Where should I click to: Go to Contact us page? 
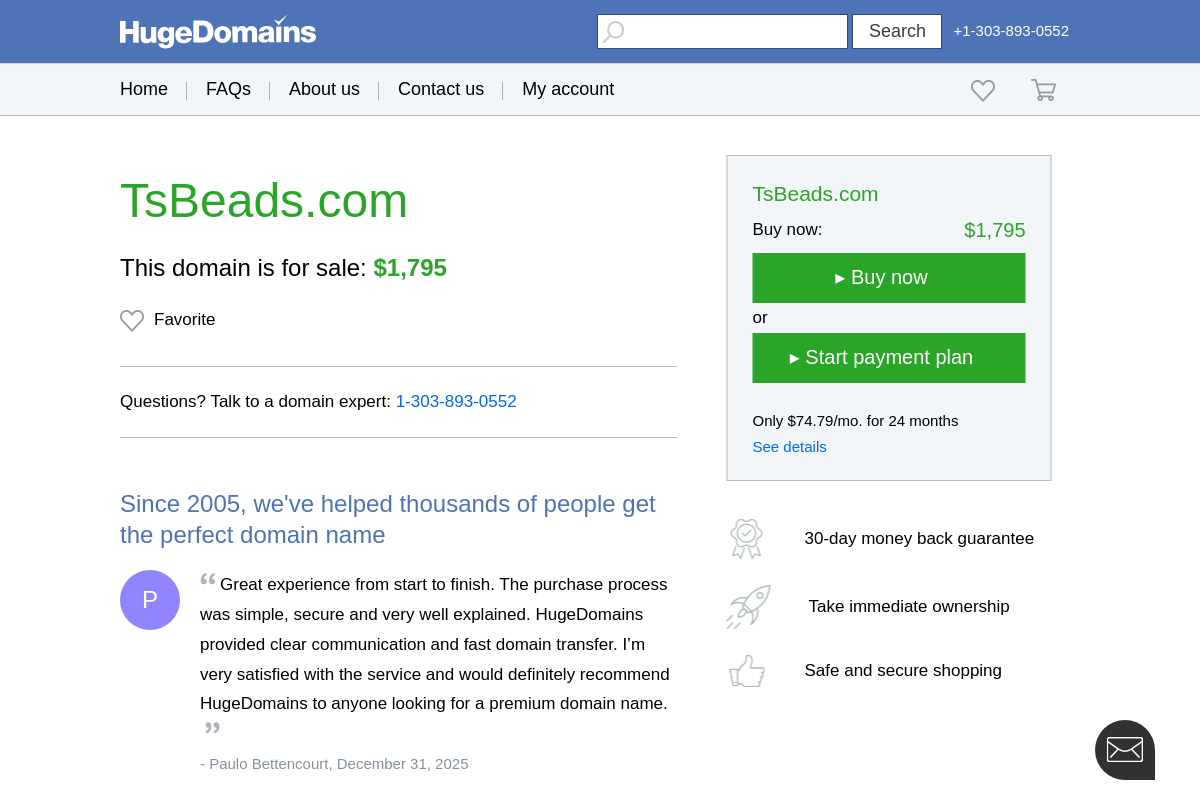(x=441, y=89)
